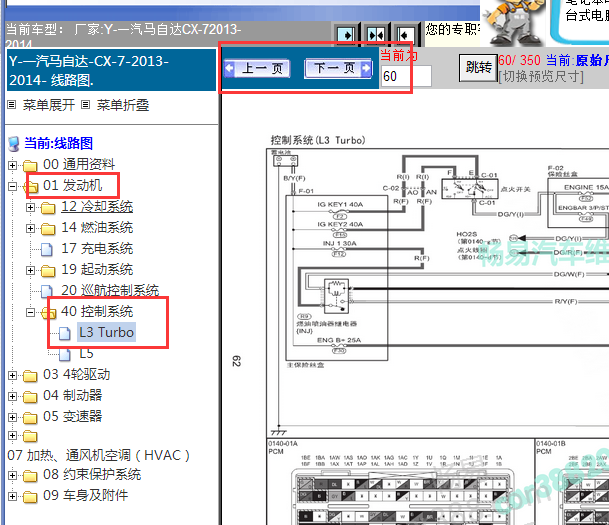Screen dimensions: 609x525
Task: Open 14 燃油系统 in the tree
Action: [97, 227]
